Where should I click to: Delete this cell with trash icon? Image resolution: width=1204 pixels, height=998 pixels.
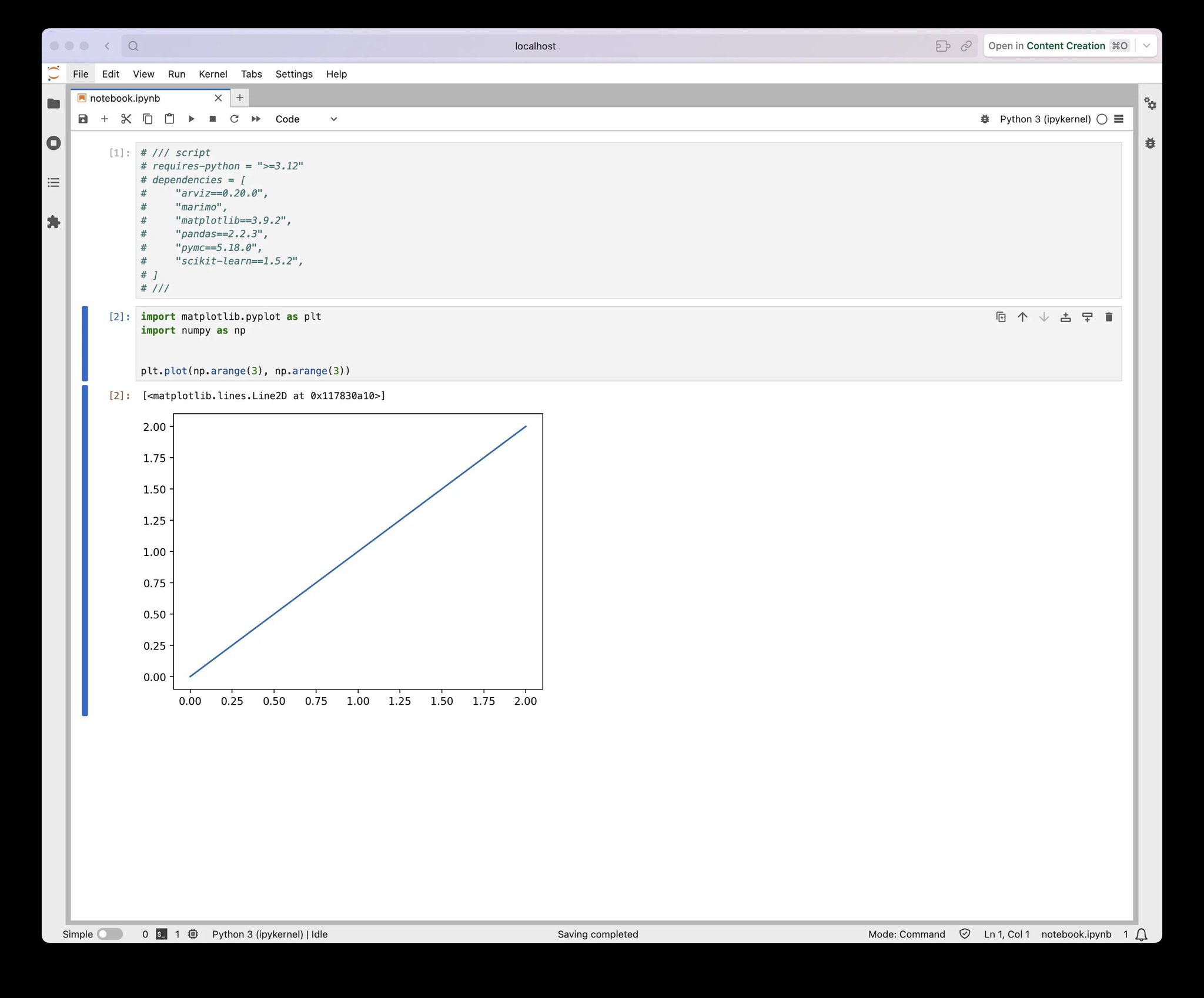(x=1109, y=317)
